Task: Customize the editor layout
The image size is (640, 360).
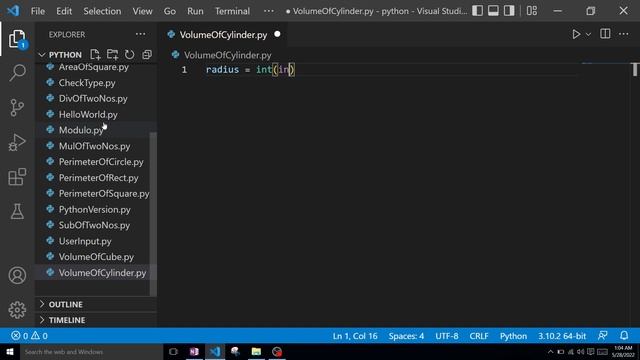Action: coord(532,11)
